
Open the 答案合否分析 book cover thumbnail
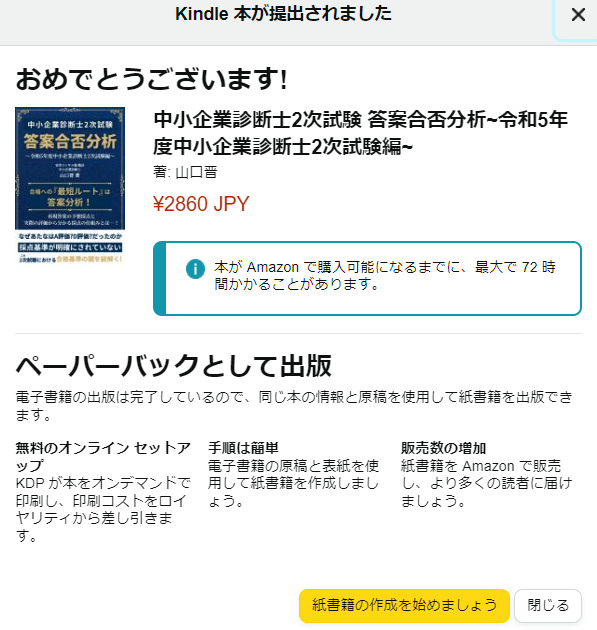pyautogui.click(x=70, y=185)
